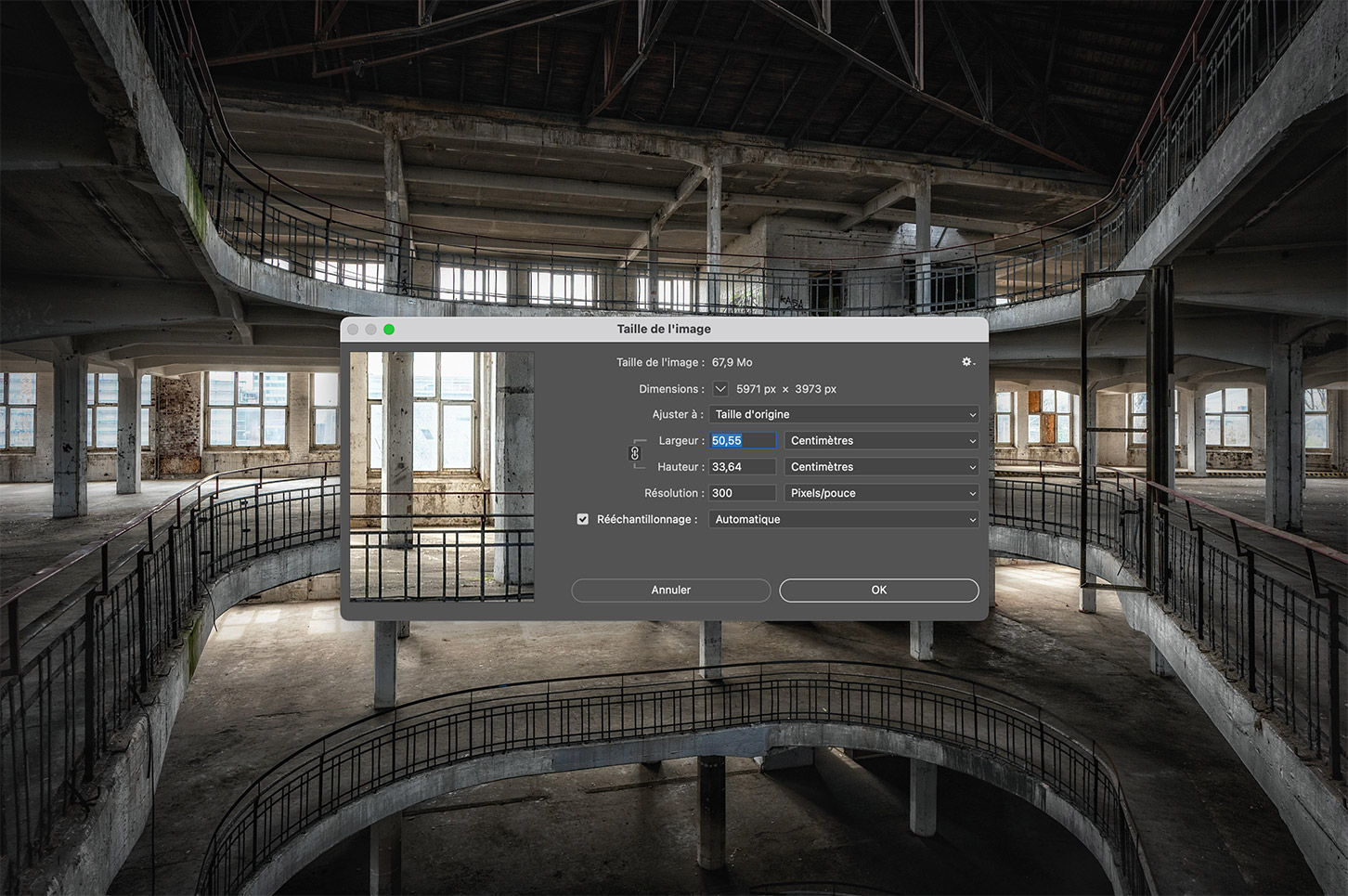Click the Résolution value field
Viewport: 1348px width, 896px height.
(743, 493)
